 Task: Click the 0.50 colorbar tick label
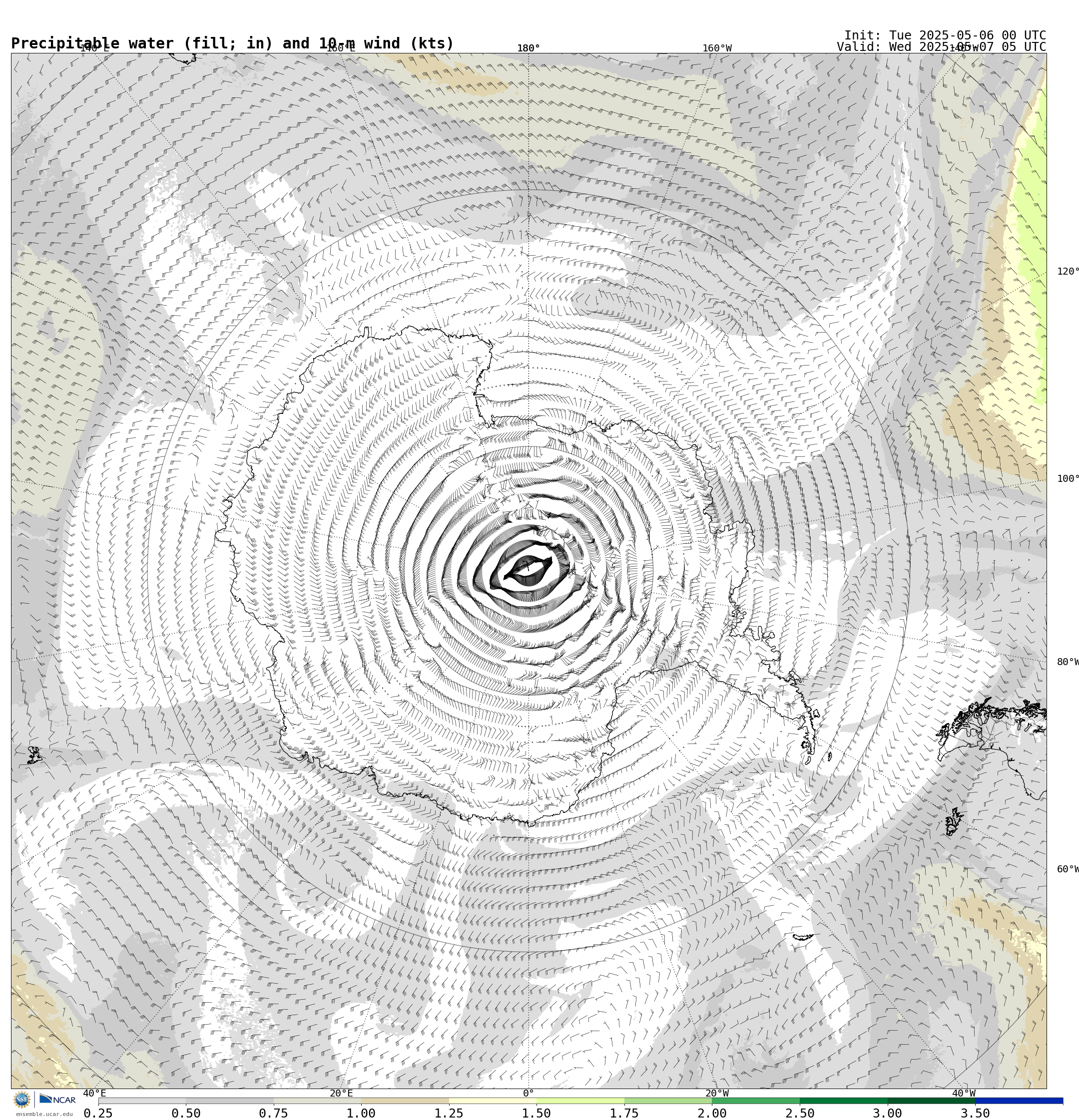(186, 1113)
